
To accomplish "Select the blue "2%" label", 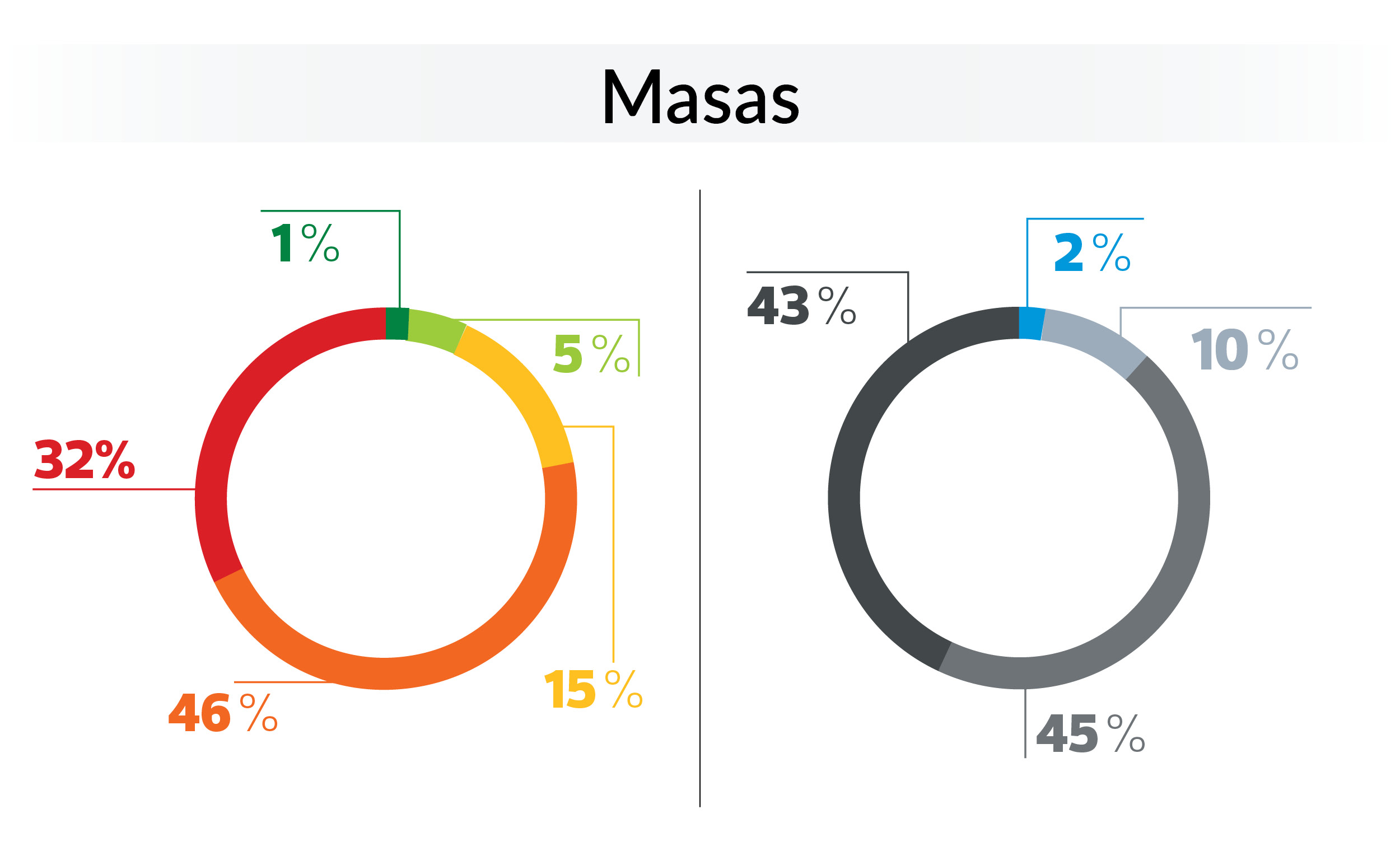I will click(1091, 252).
